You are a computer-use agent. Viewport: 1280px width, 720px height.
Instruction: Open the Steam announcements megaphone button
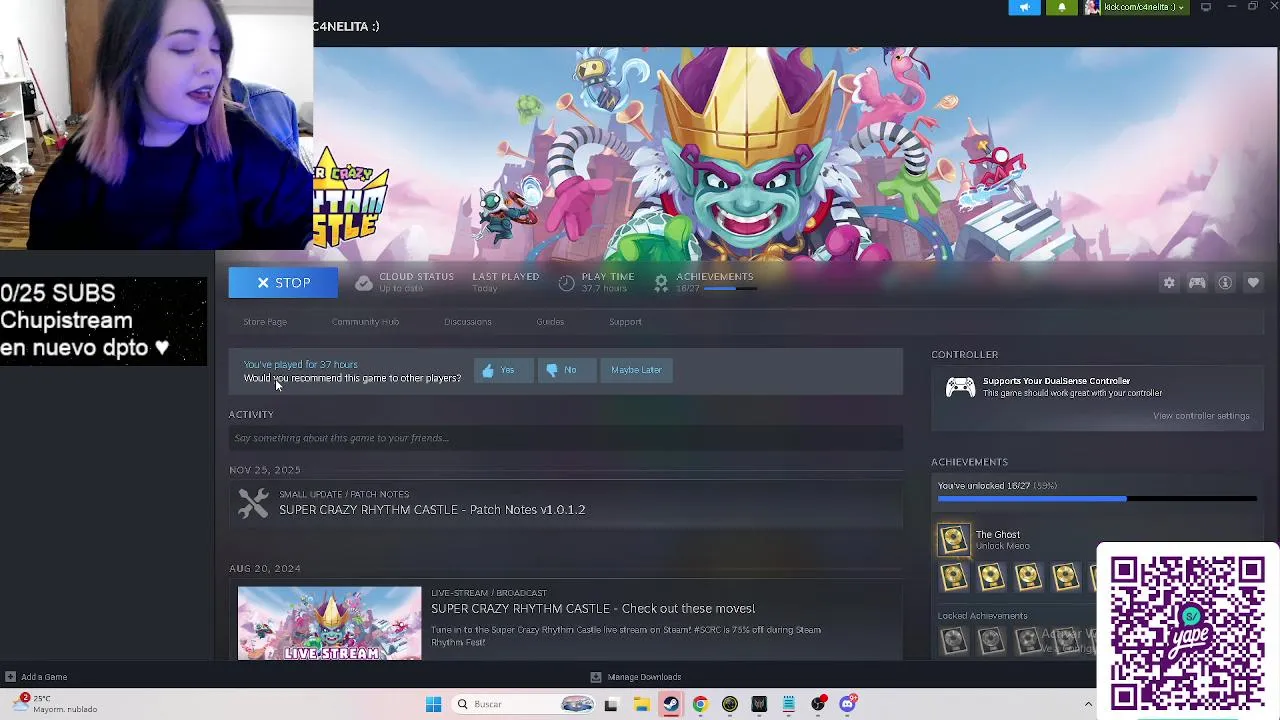pos(1025,7)
